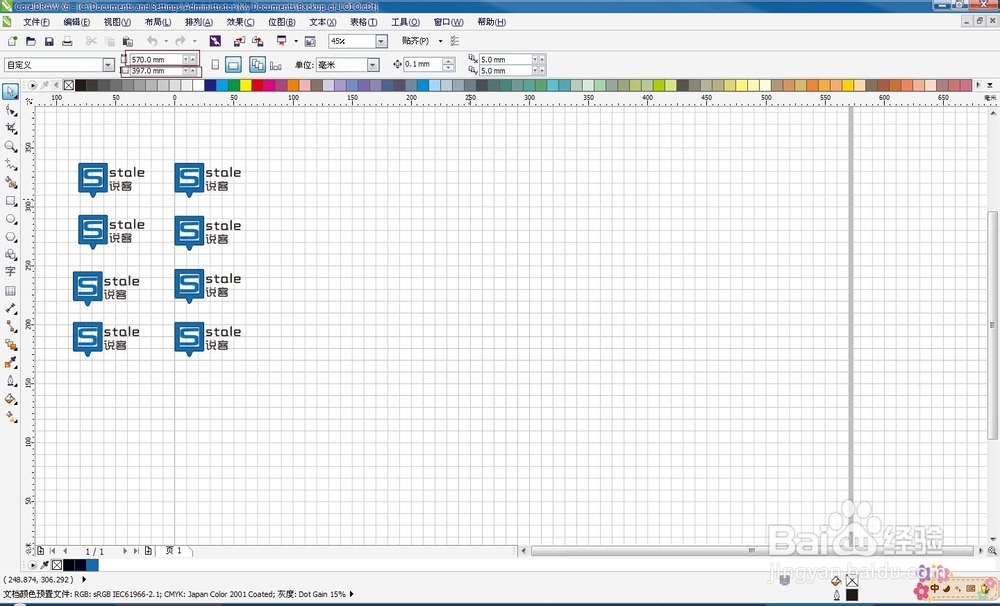Select the Text tool (字)
The image size is (1000, 606).
10,272
